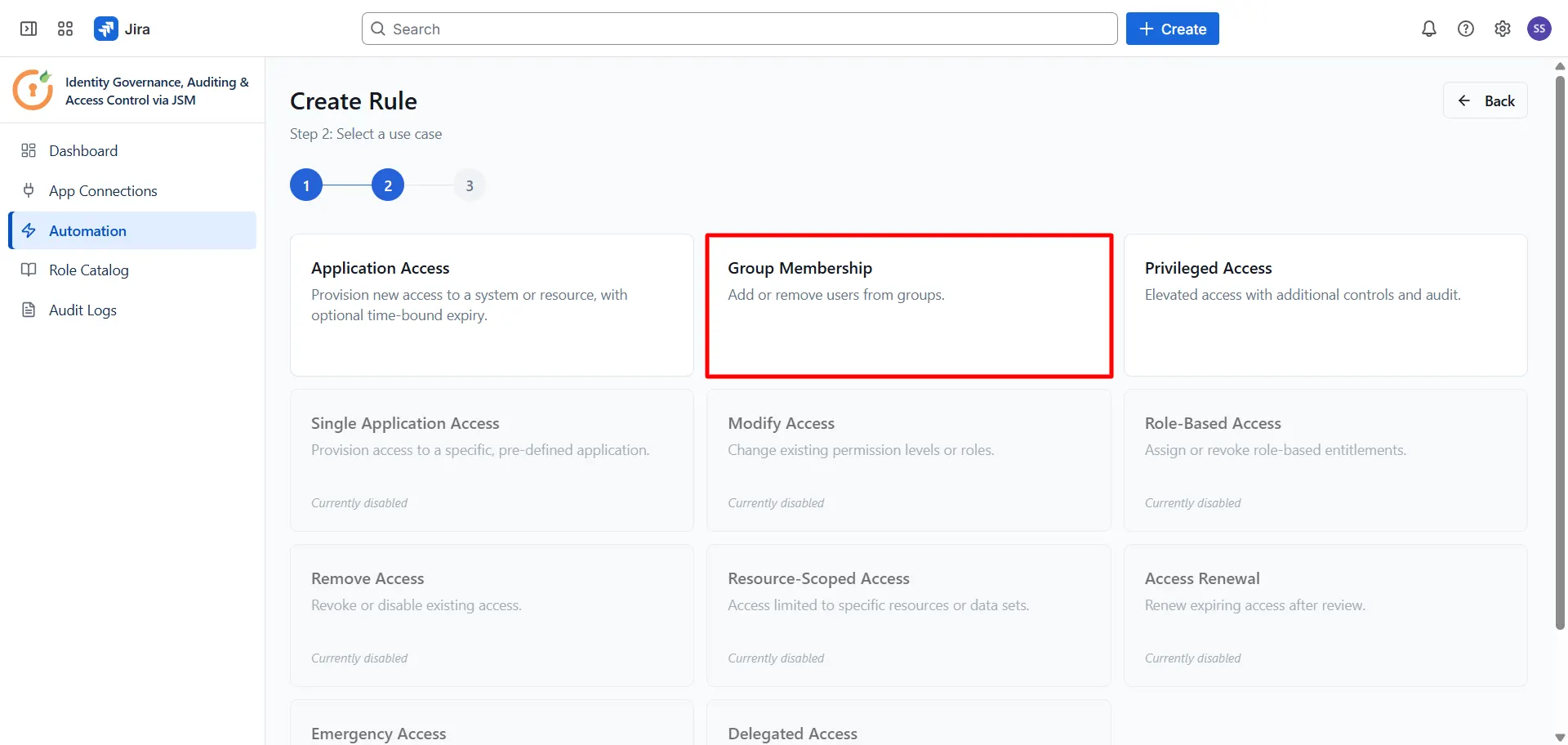Click the "Step 2: Select a use case" text

point(366,134)
